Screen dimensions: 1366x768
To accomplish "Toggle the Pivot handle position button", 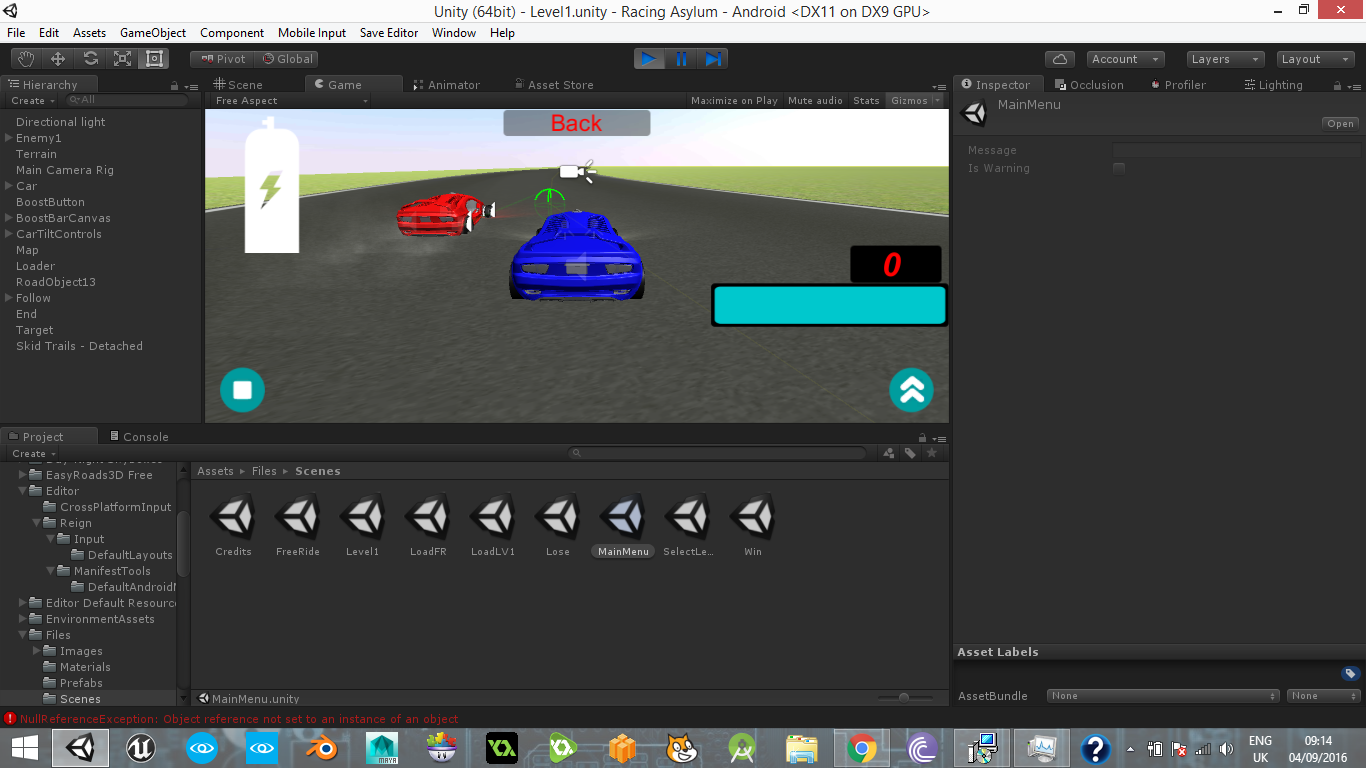I will click(222, 59).
